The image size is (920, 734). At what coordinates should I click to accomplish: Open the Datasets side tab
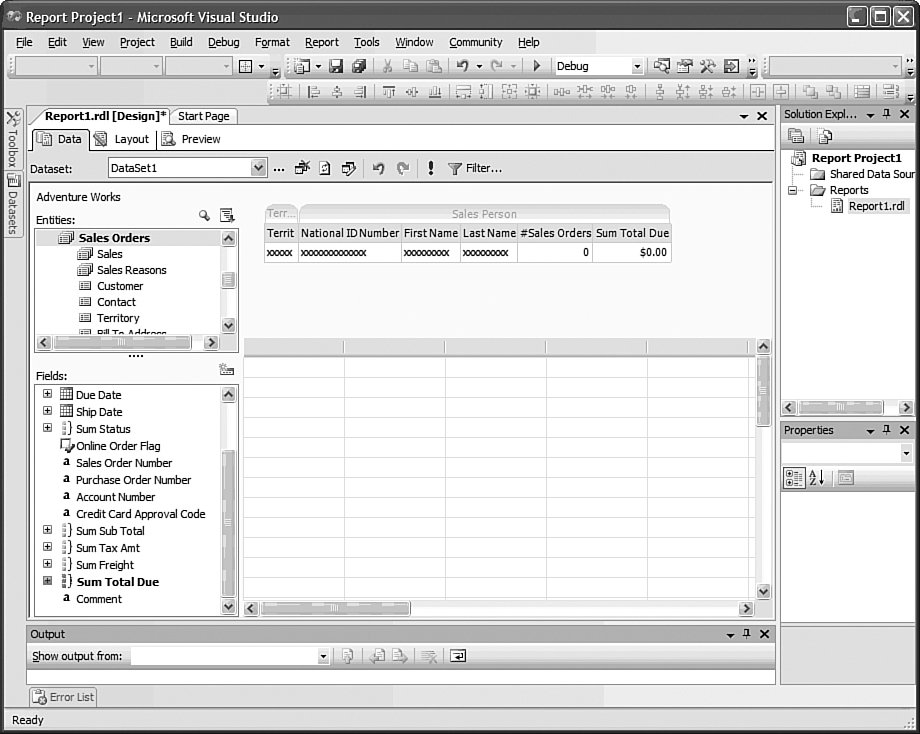tap(13, 204)
